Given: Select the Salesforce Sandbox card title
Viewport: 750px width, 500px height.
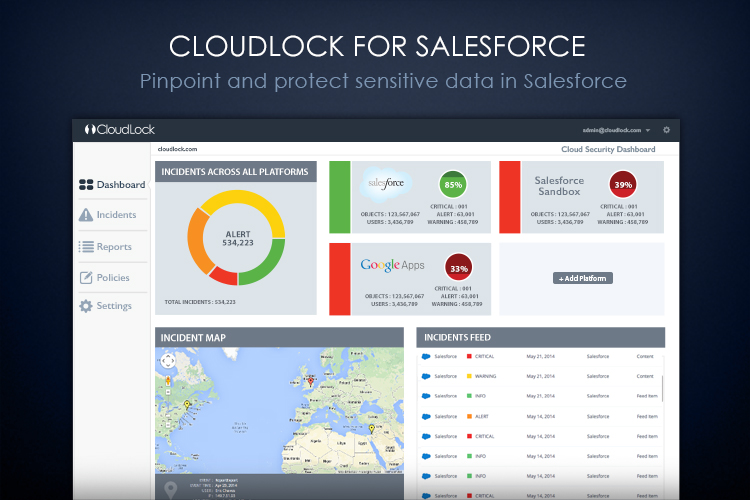Looking at the screenshot, I should point(559,186).
